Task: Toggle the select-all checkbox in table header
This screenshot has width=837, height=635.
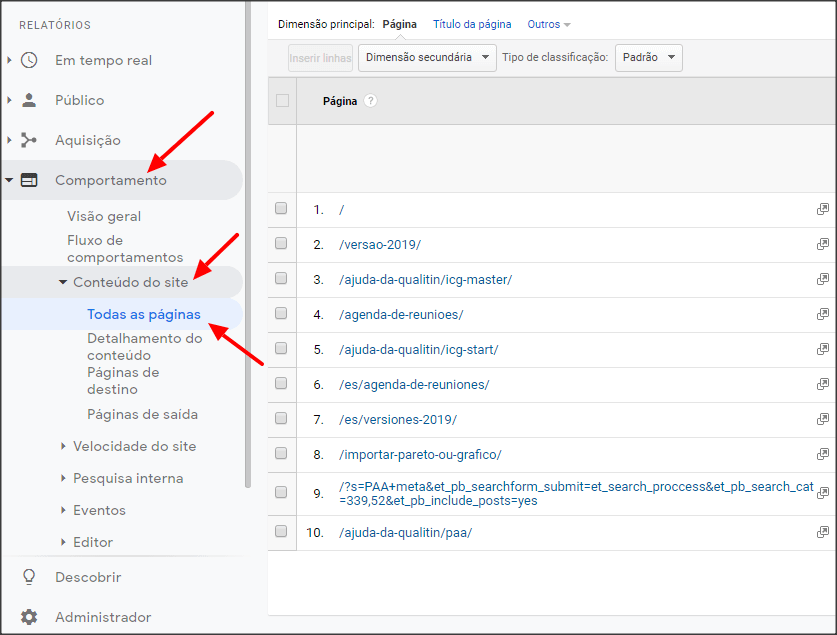Action: click(282, 100)
